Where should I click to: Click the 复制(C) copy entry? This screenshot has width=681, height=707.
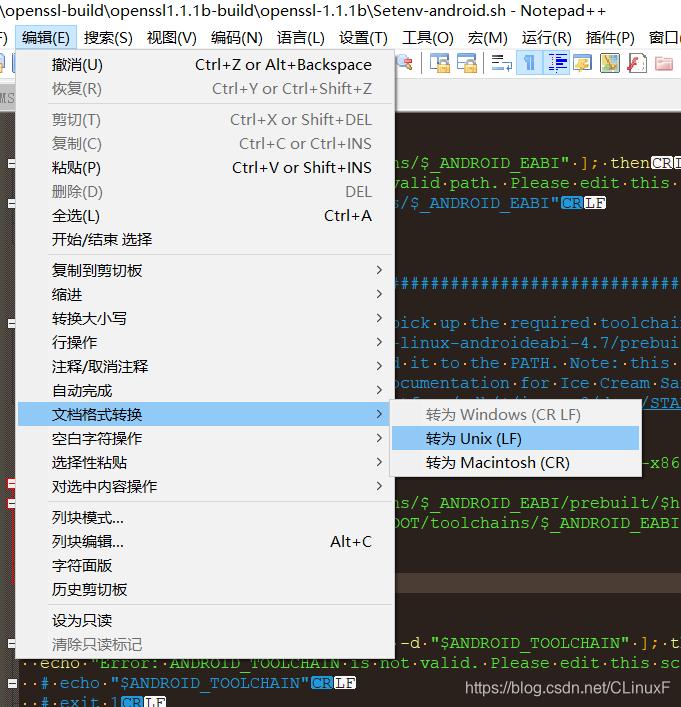(204, 144)
